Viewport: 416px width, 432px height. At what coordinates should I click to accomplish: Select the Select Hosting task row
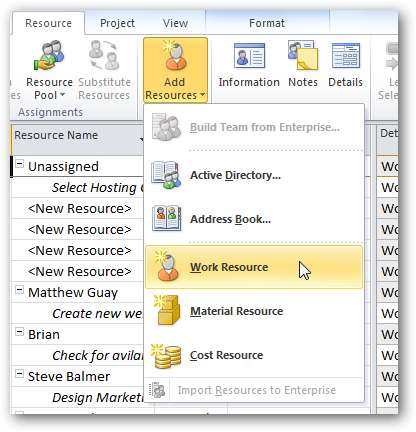pyautogui.click(x=78, y=188)
